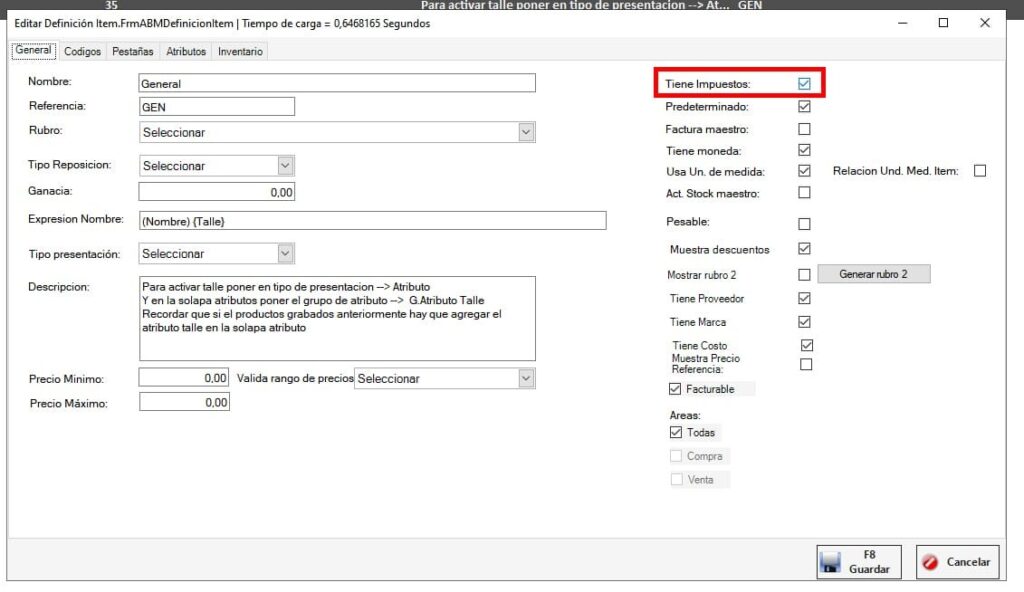Check the Mostrar rubro 2 box
The height and width of the screenshot is (592, 1024).
pyautogui.click(x=804, y=274)
